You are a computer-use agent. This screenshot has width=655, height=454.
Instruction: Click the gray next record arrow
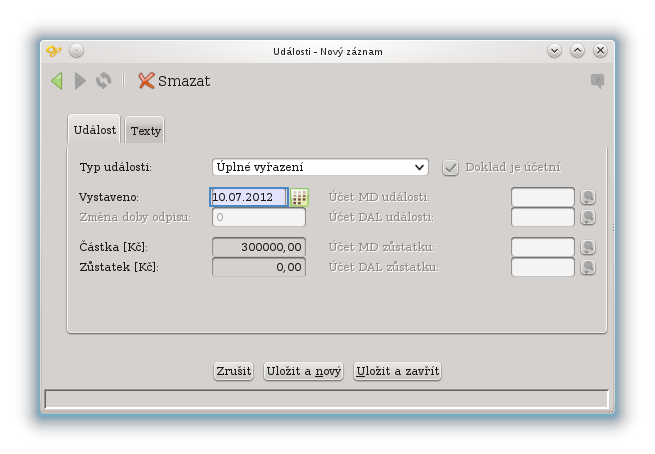81,81
